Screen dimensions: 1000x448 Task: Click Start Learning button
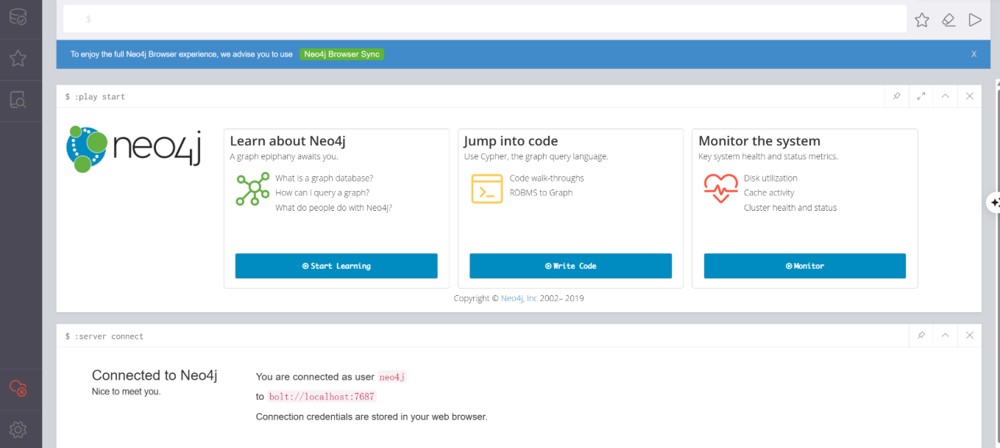coord(336,265)
